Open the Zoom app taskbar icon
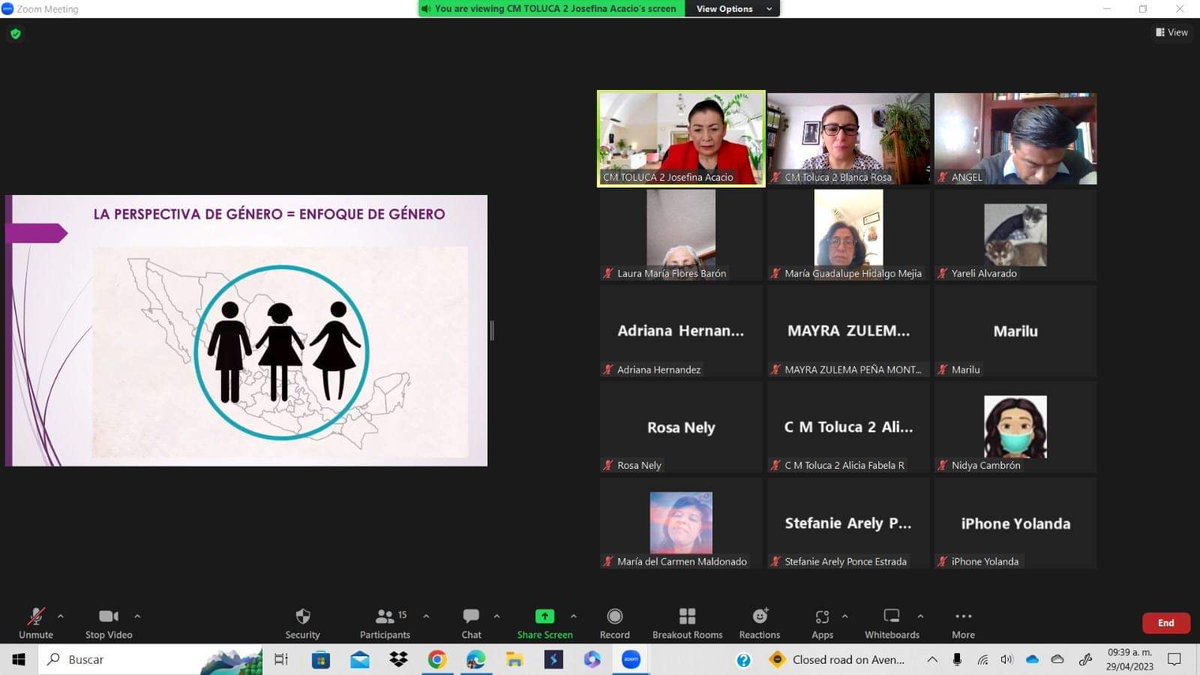The width and height of the screenshot is (1200, 675). (x=631, y=660)
